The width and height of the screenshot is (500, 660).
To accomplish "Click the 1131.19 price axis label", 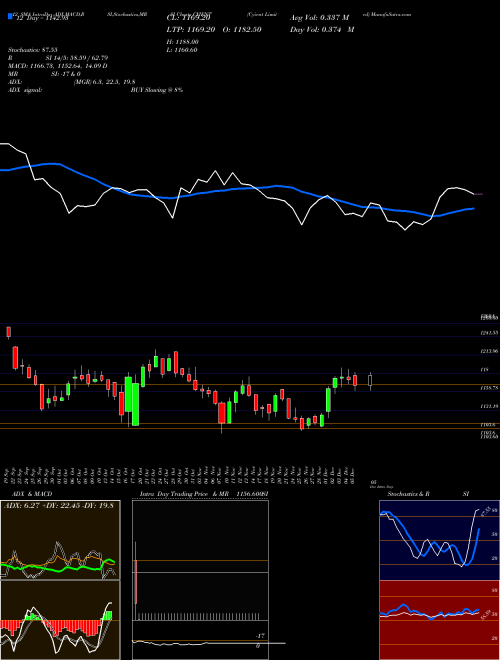I will 489,407.
